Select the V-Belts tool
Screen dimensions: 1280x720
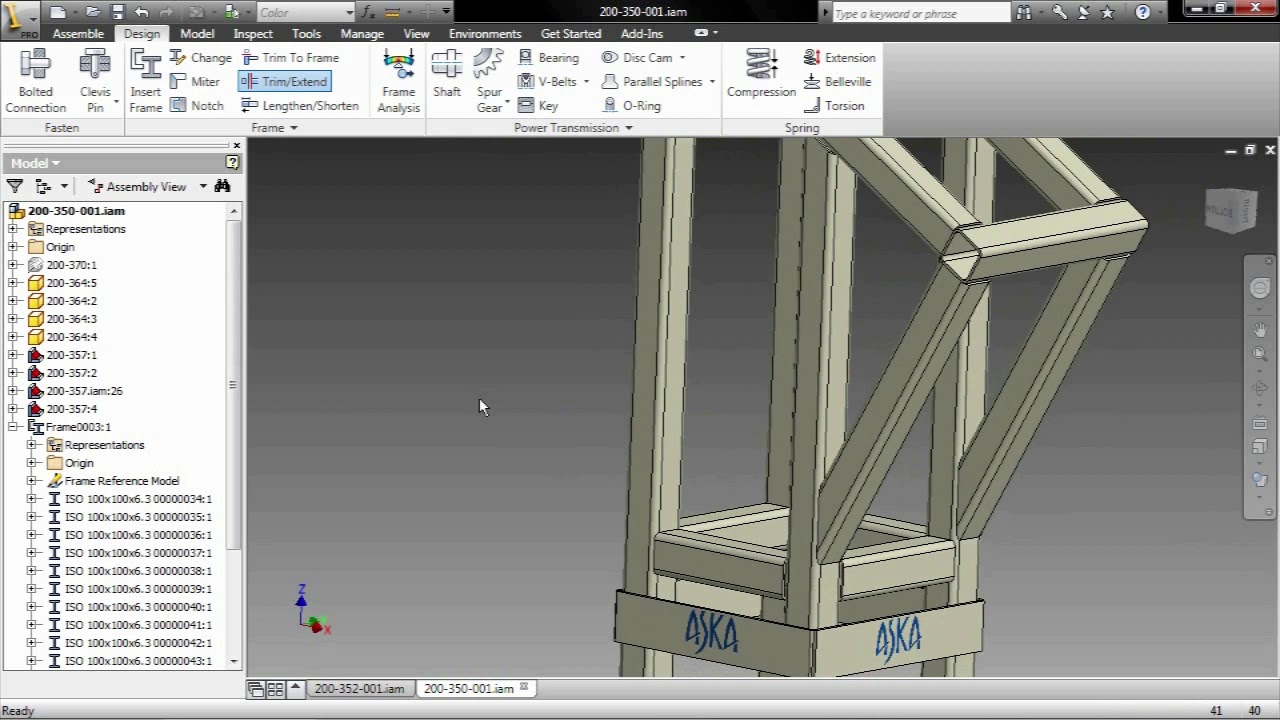[547, 82]
